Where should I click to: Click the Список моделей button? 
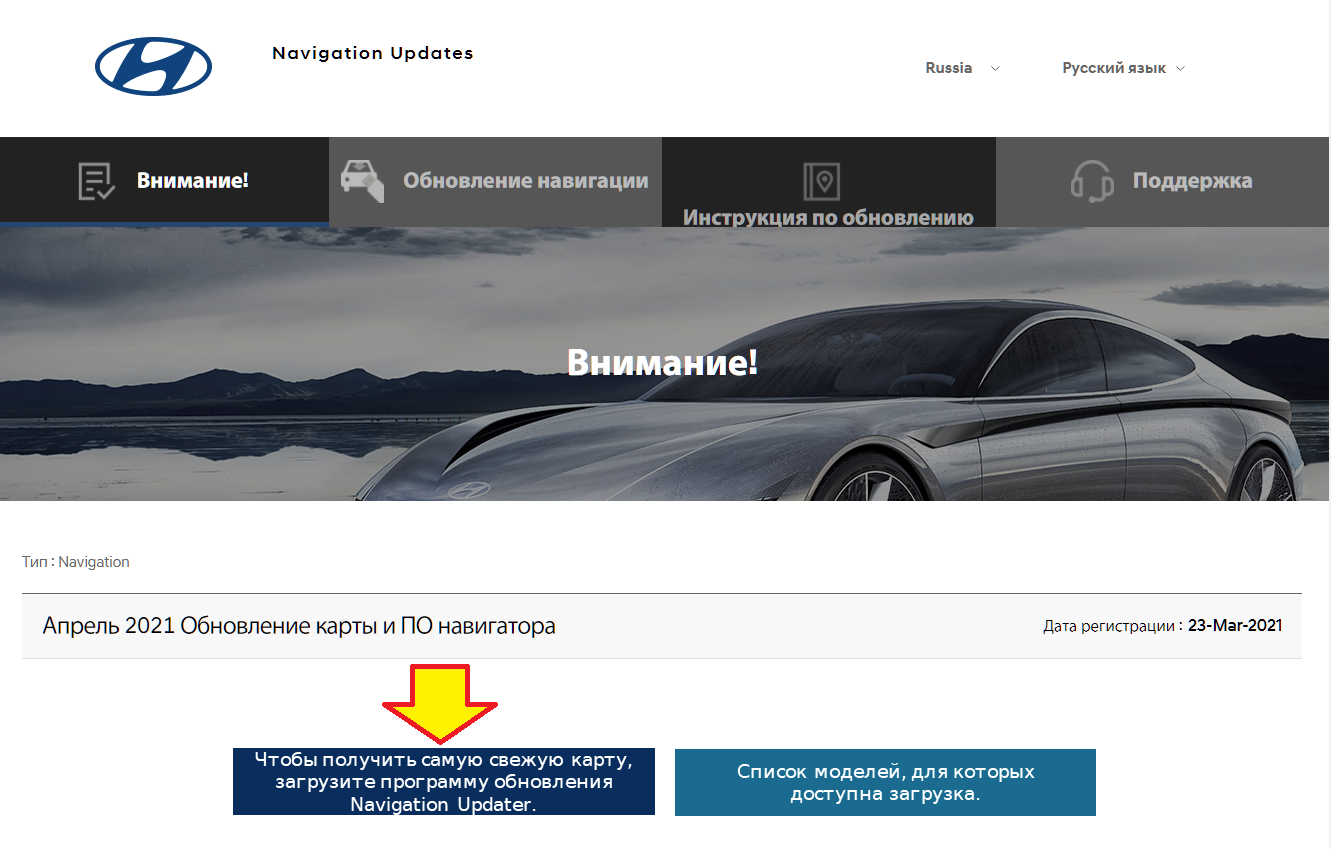(x=885, y=782)
